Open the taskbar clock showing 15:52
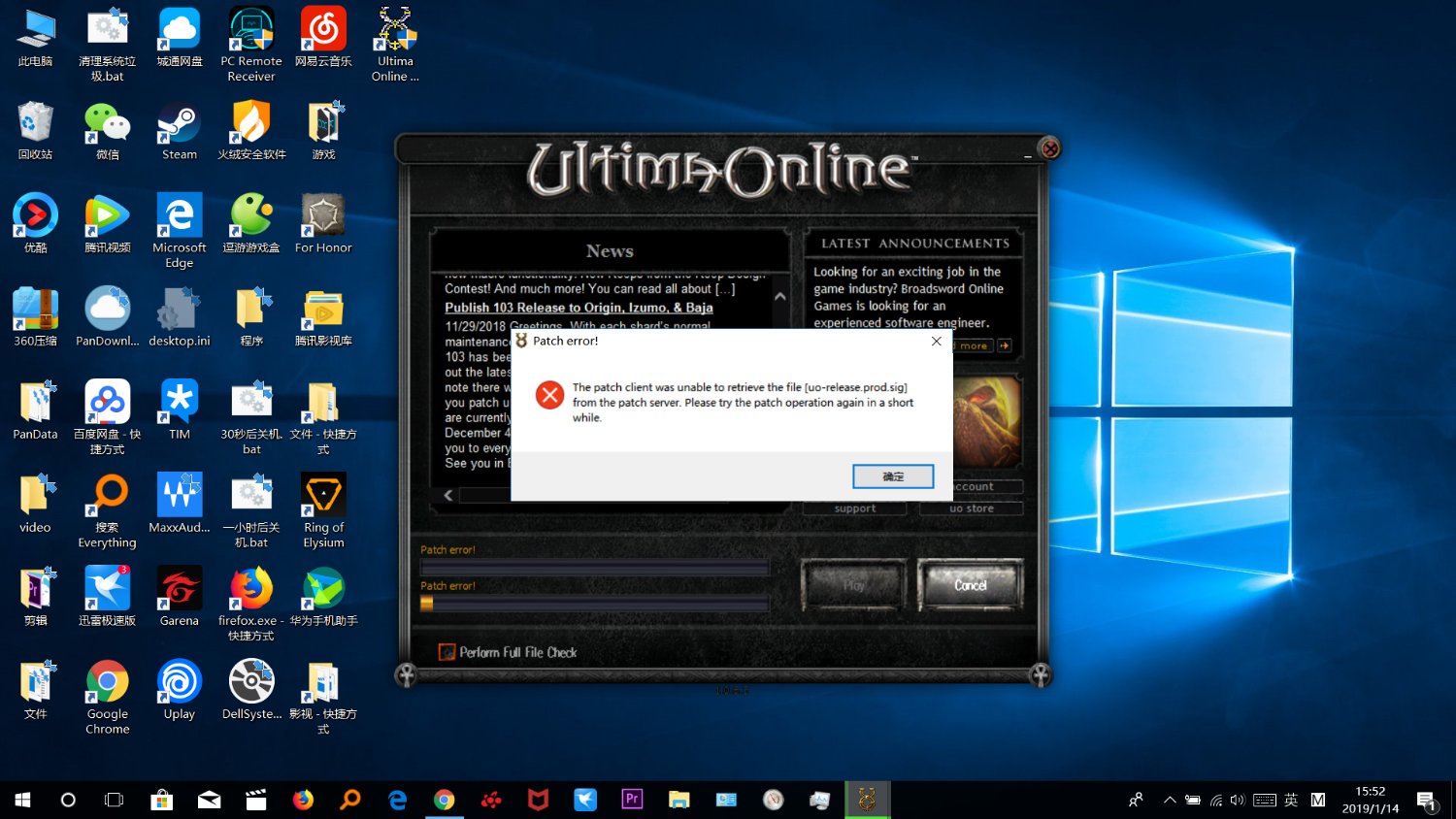Viewport: 1456px width, 819px height. point(1371,800)
